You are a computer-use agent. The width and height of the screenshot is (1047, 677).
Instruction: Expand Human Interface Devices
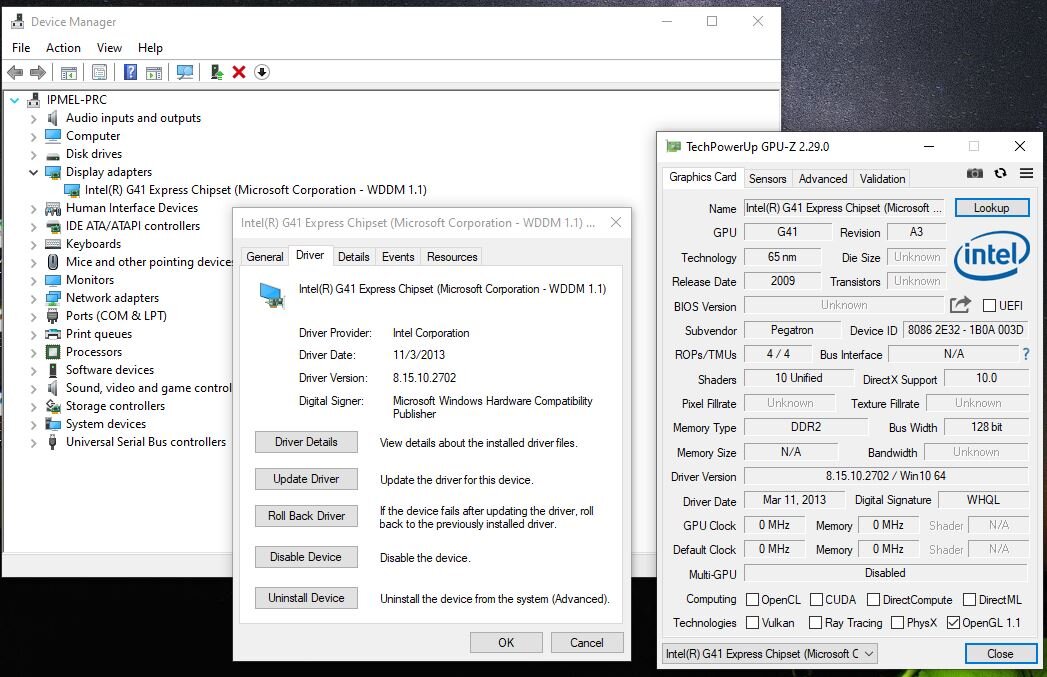33,208
